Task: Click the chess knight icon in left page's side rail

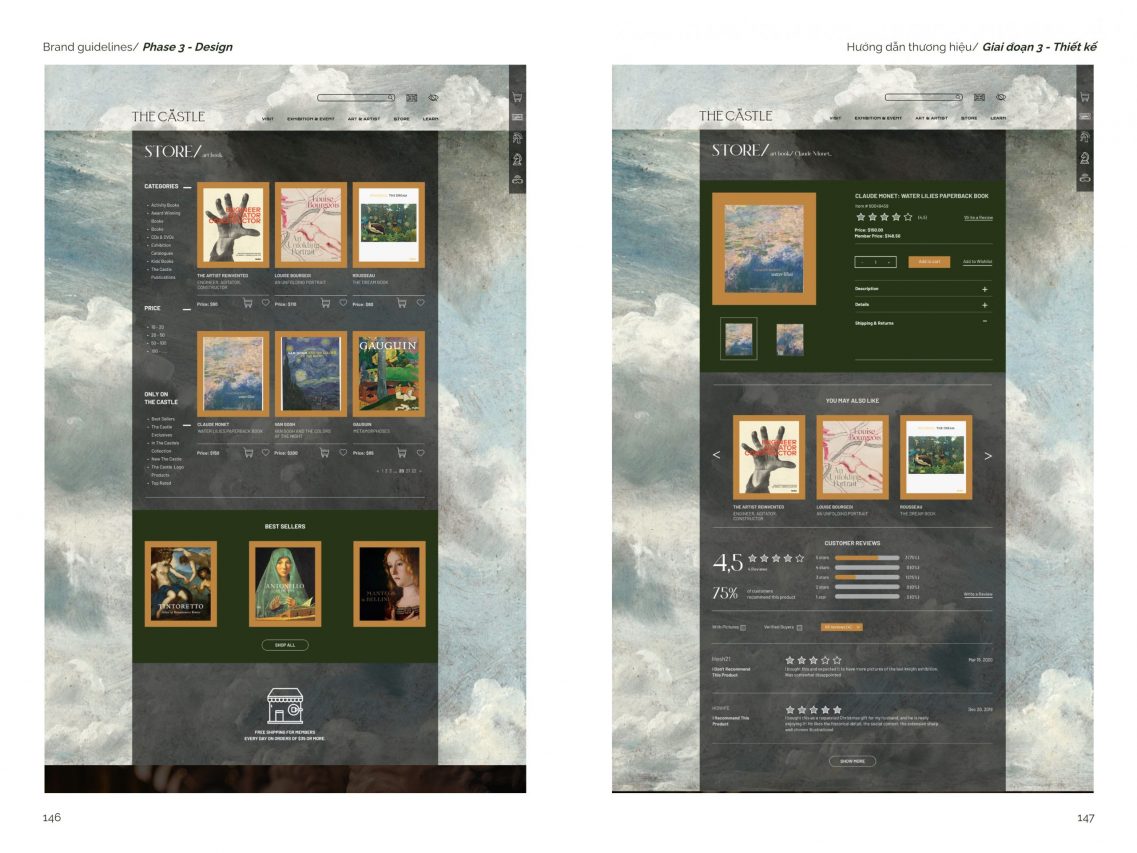Action: click(x=517, y=160)
